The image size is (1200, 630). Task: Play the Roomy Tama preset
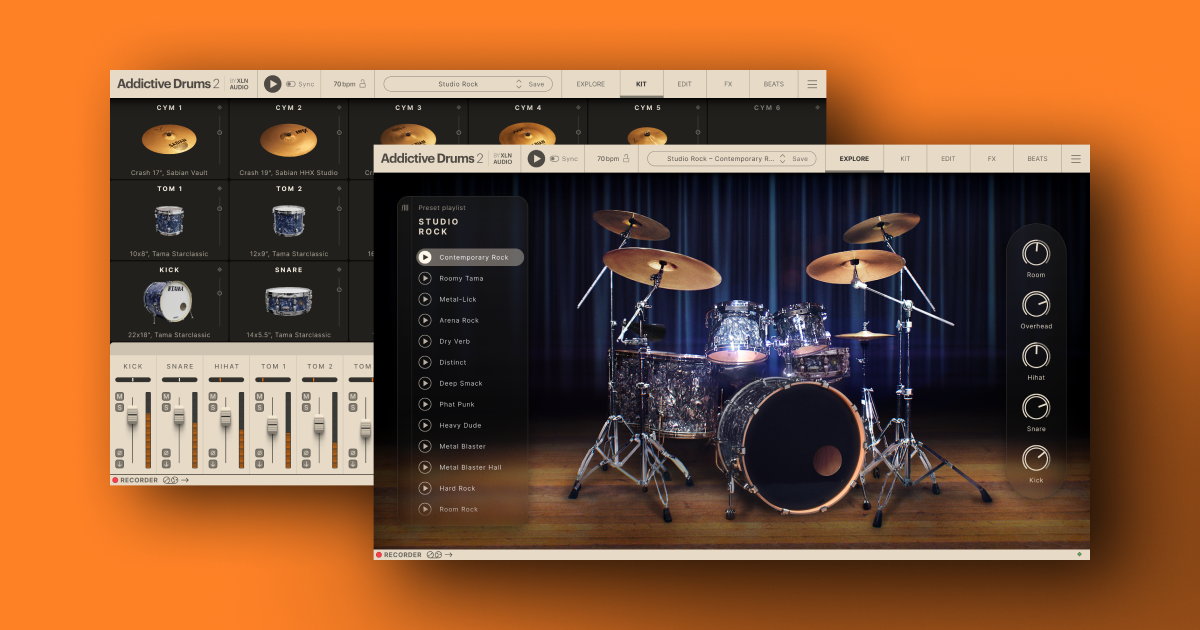click(425, 279)
